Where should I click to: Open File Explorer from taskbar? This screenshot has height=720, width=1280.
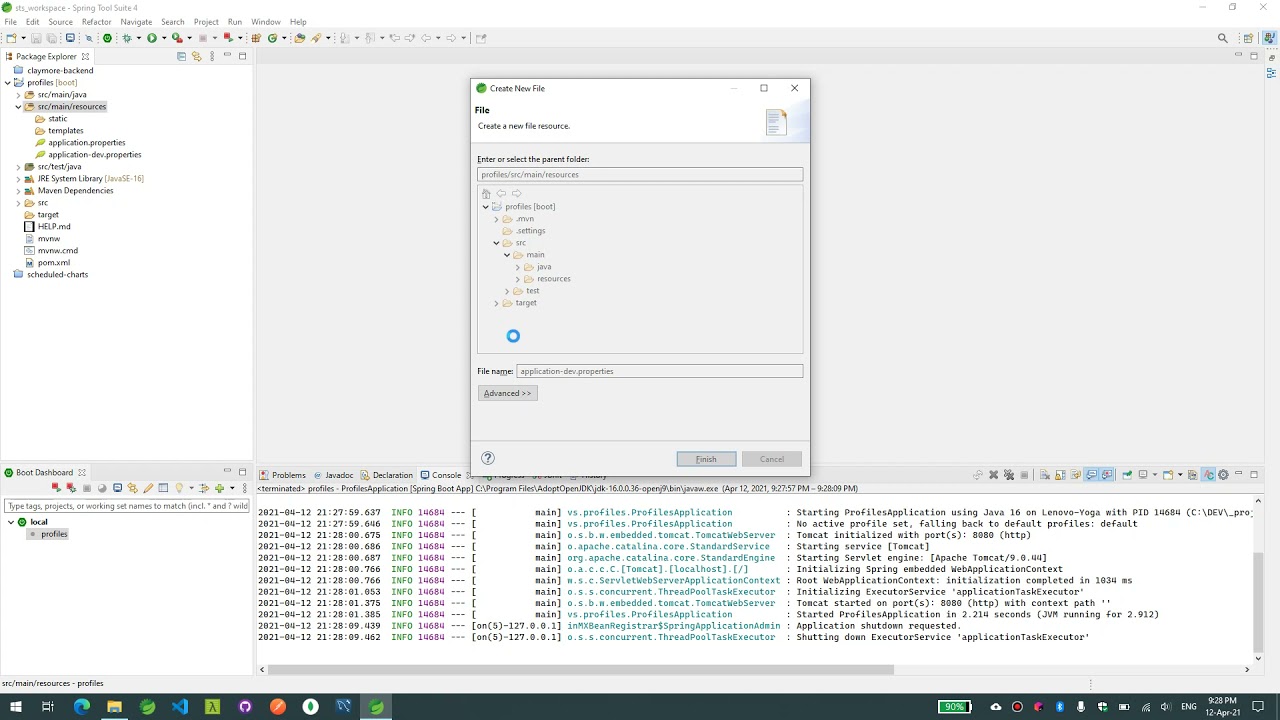(114, 707)
